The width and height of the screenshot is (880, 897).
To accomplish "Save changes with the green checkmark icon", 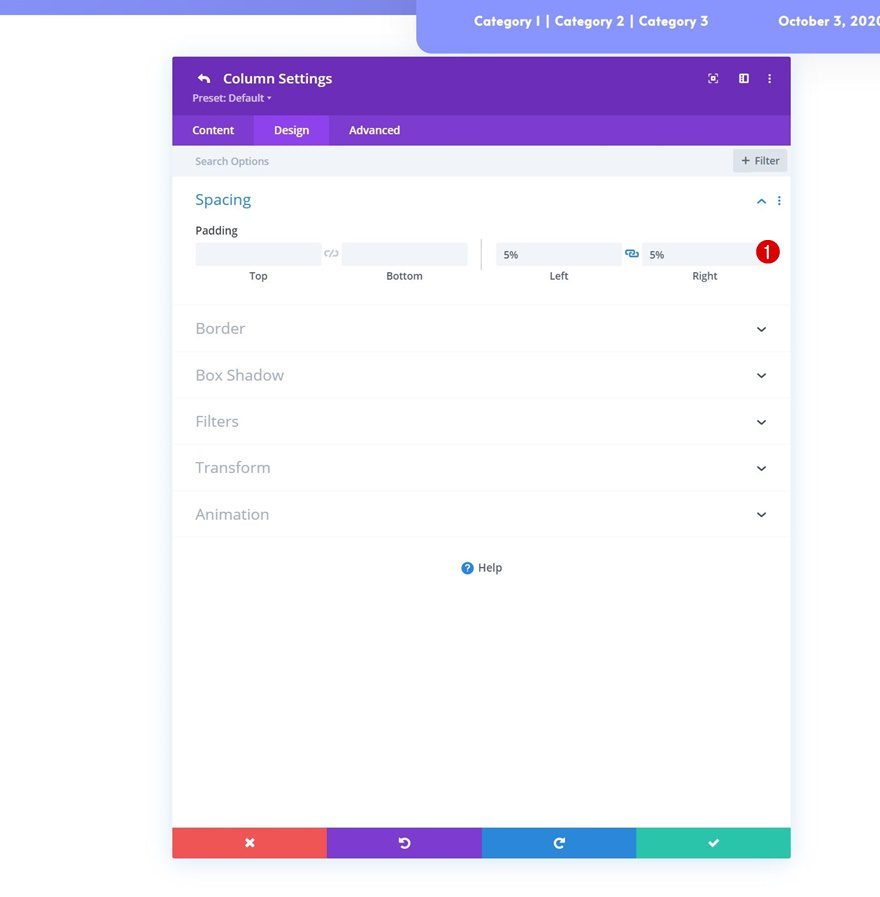I will click(714, 842).
